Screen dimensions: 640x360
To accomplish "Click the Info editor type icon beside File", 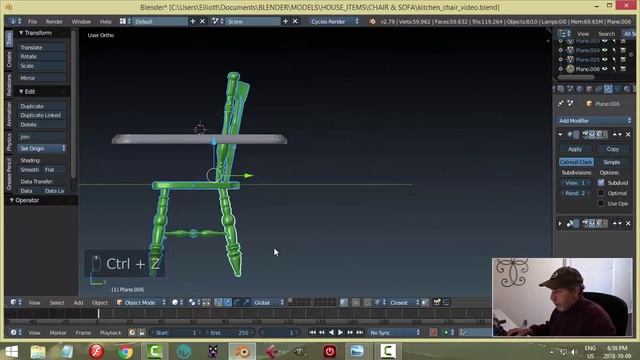I will click(x=13, y=21).
